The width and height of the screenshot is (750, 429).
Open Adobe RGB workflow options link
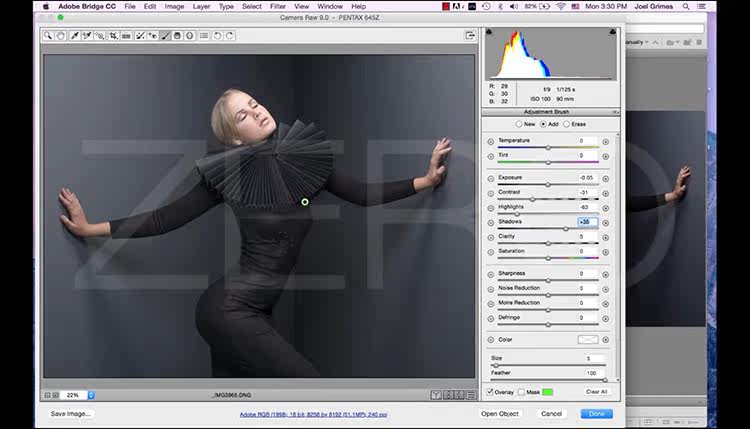[313, 415]
